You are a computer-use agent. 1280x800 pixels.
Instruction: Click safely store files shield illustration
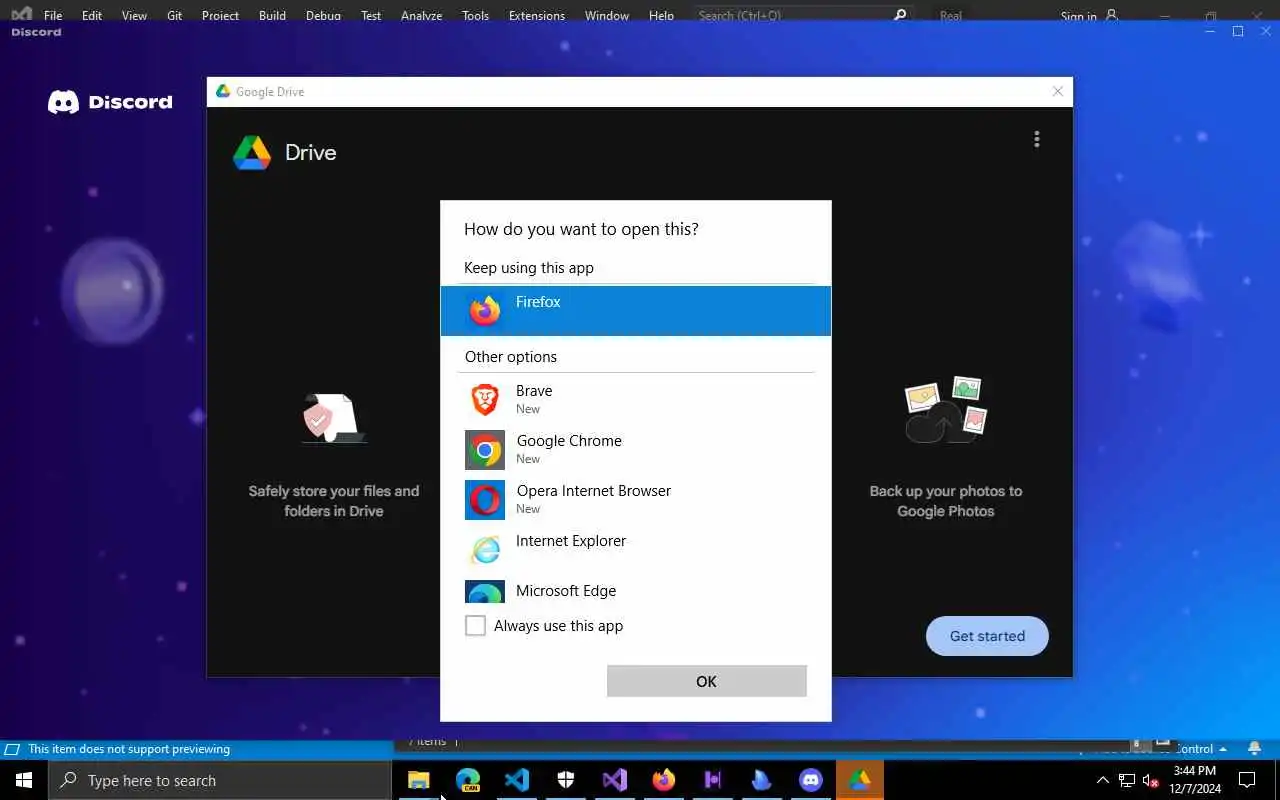[x=333, y=418]
